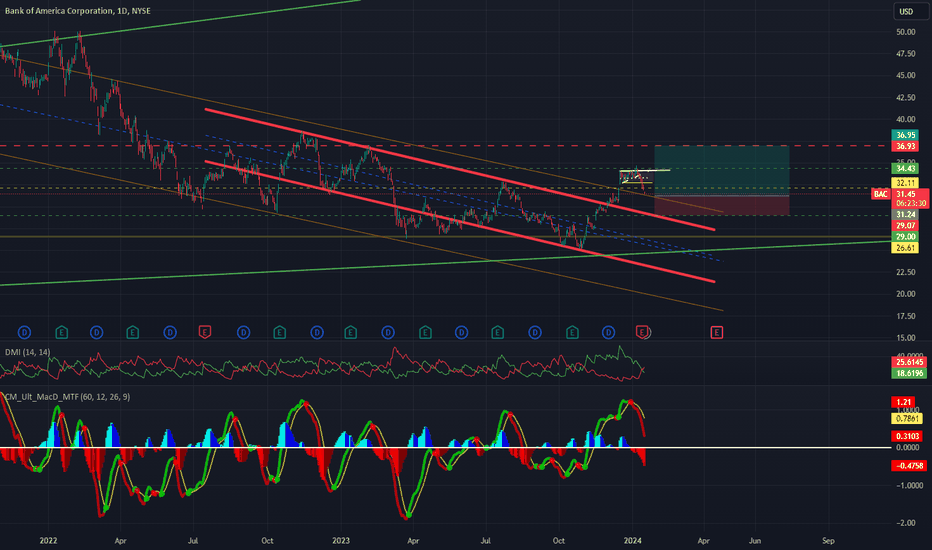Click the green 29.00 price label

[x=905, y=237]
